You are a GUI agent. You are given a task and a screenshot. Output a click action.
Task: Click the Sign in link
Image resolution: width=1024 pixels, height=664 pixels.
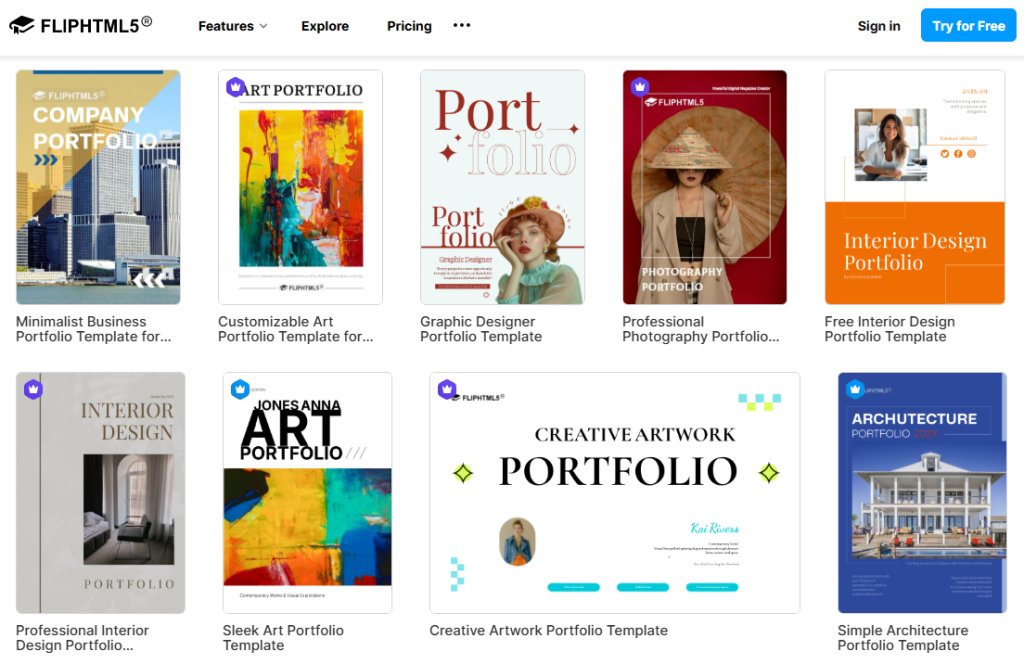click(879, 26)
